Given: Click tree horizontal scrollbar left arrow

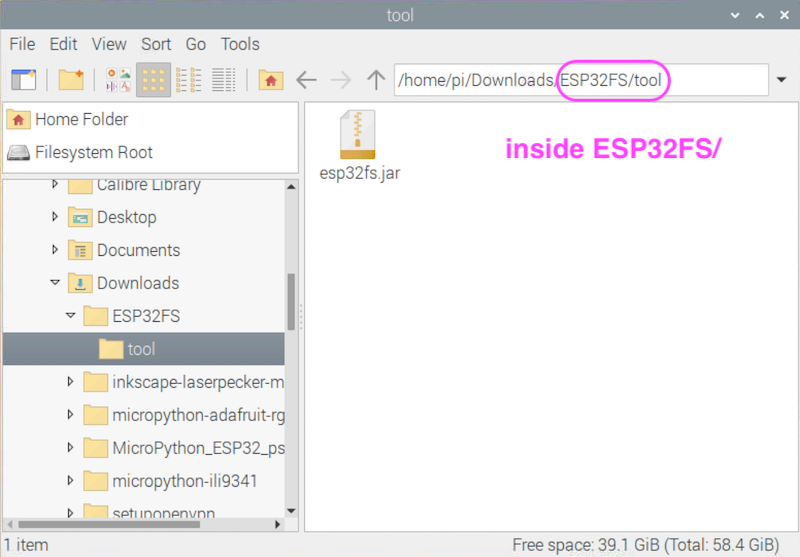Looking at the screenshot, I should coord(9,524).
